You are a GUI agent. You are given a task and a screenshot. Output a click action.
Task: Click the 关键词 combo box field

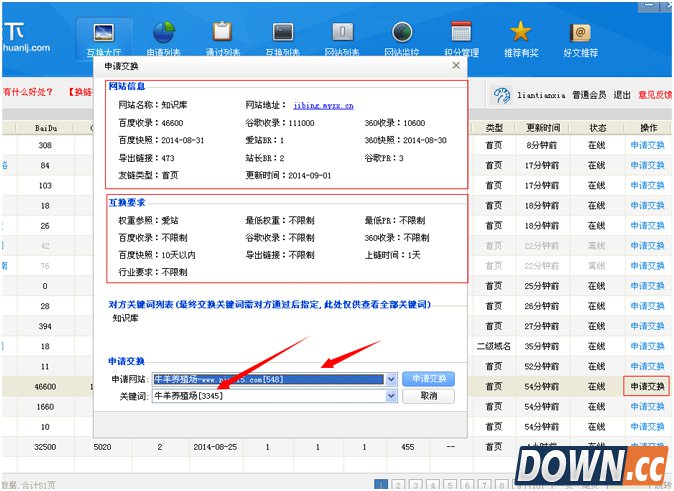coord(274,396)
